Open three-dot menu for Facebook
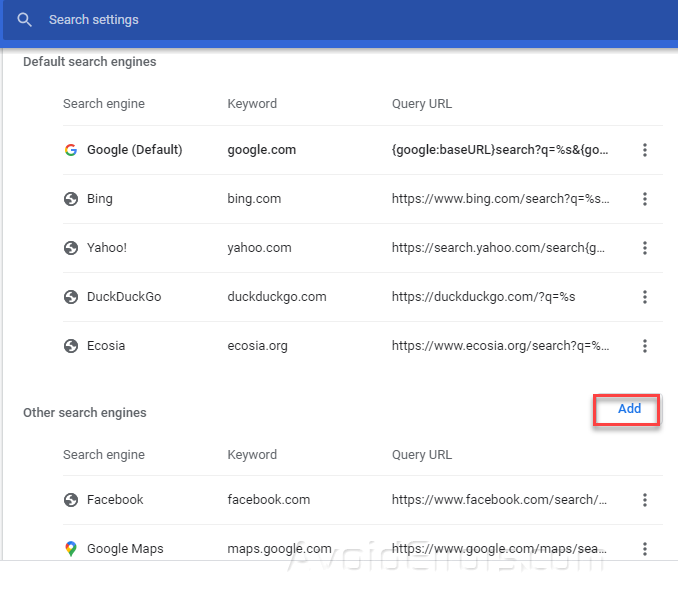 tap(645, 500)
